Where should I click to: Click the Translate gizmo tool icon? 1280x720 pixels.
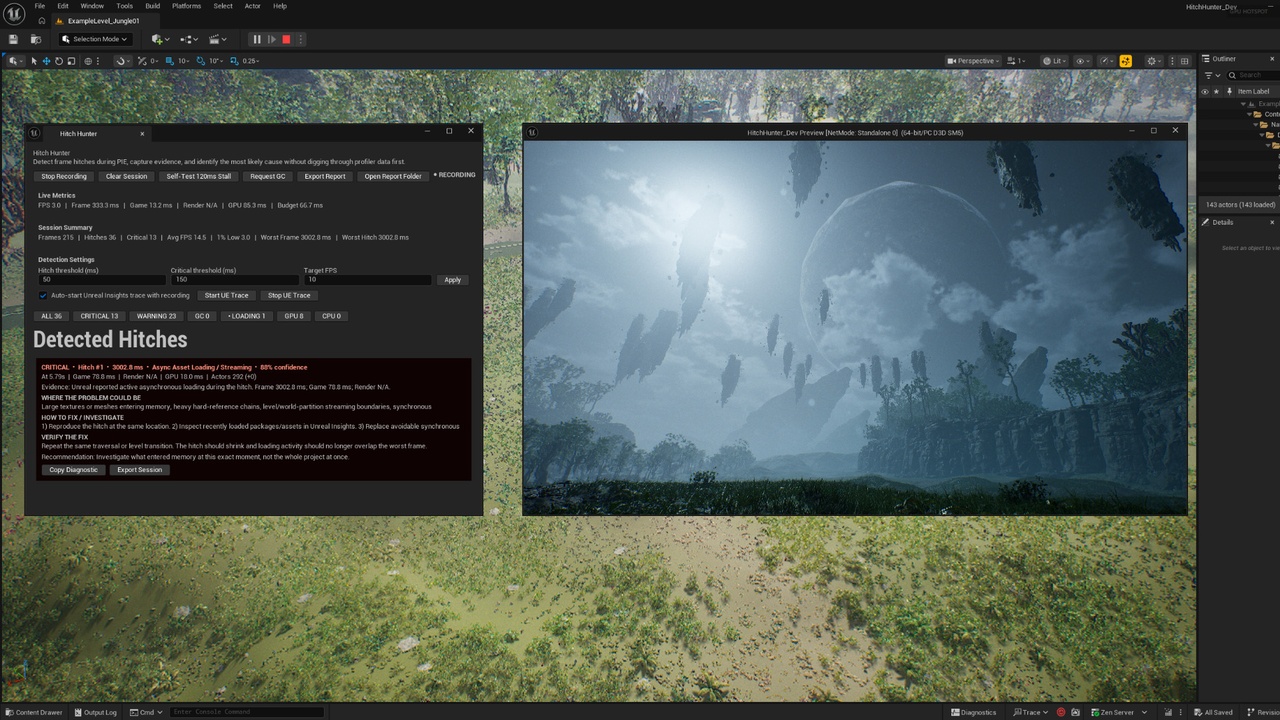coord(46,61)
